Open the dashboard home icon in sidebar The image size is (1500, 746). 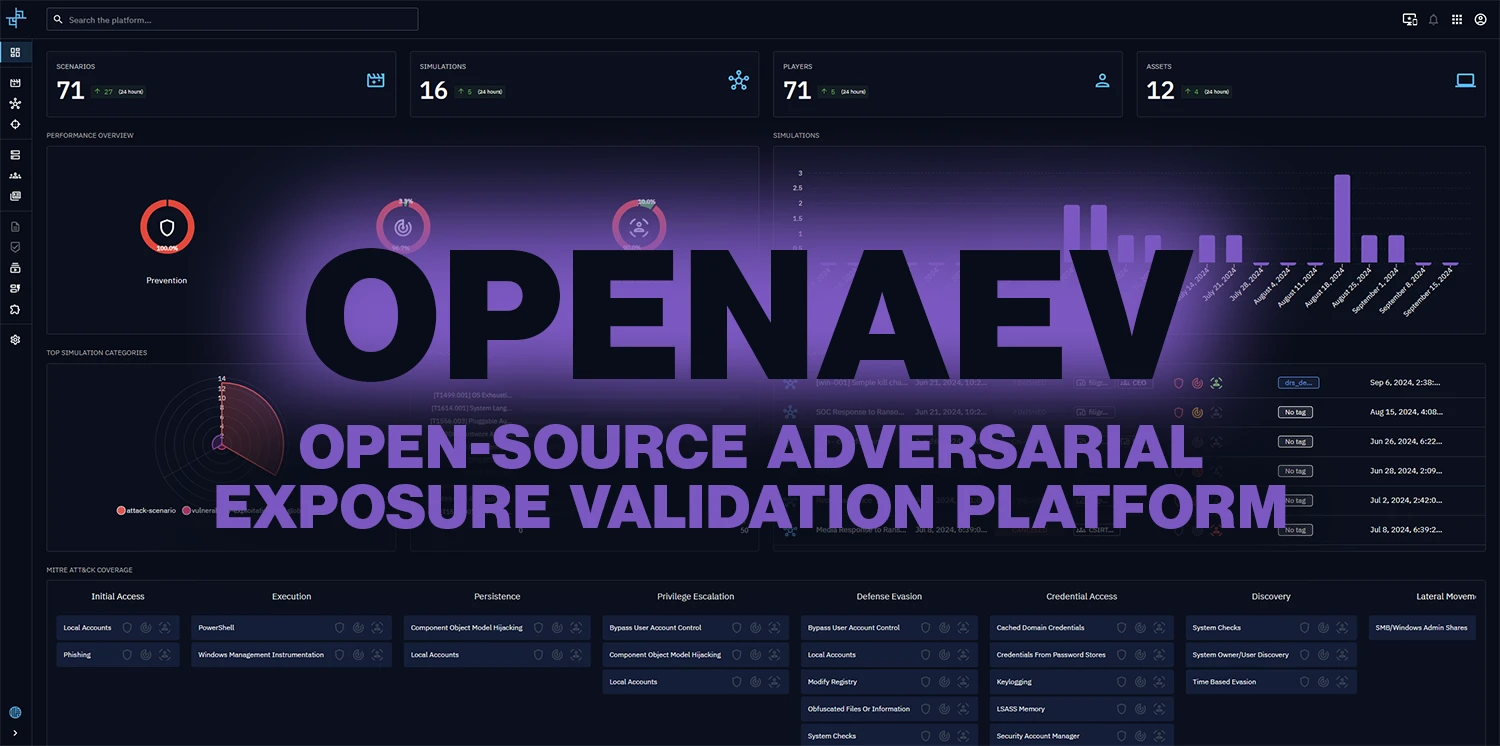(x=15, y=52)
